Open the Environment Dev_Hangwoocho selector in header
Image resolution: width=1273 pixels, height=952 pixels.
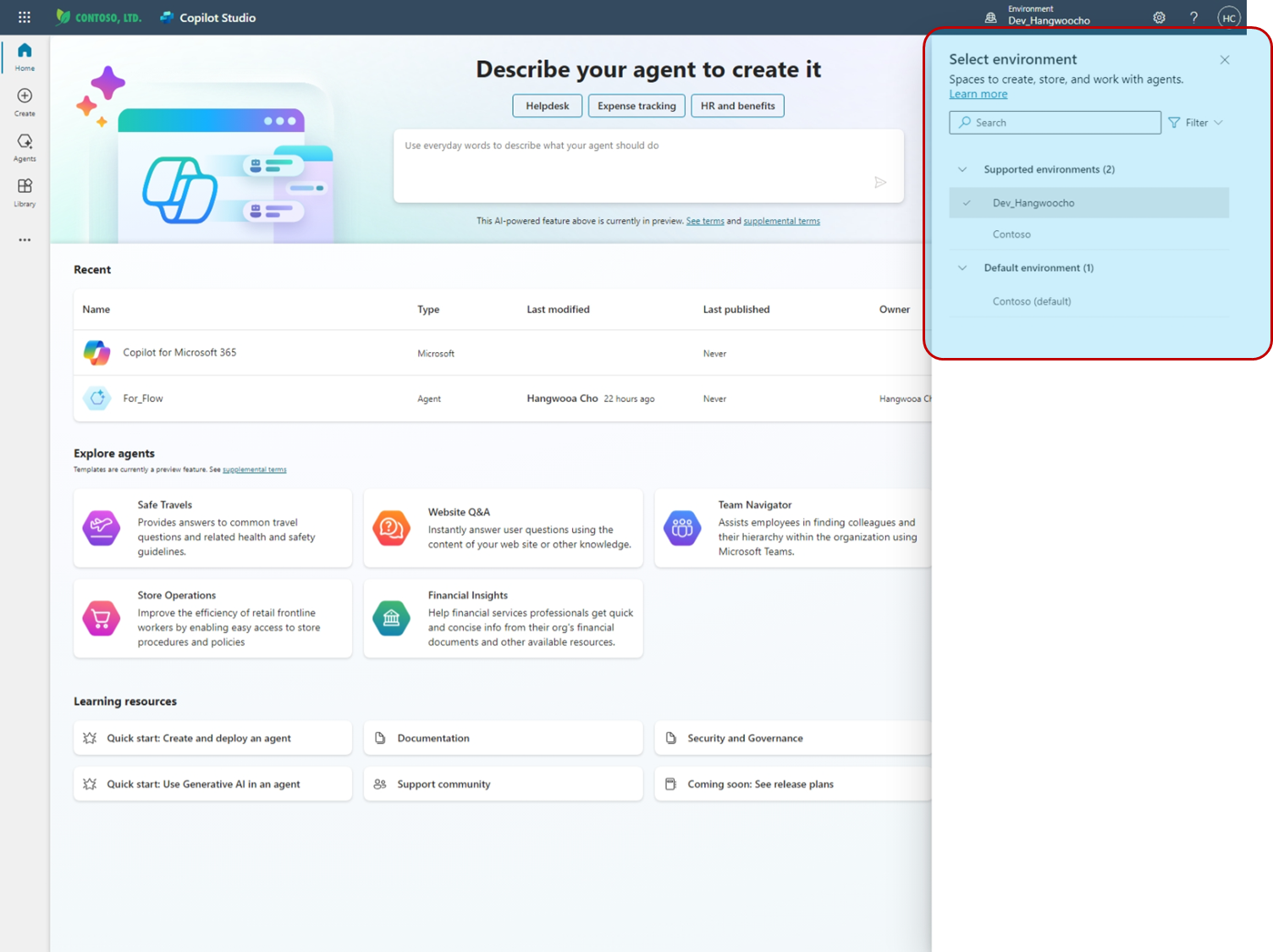1037,16
